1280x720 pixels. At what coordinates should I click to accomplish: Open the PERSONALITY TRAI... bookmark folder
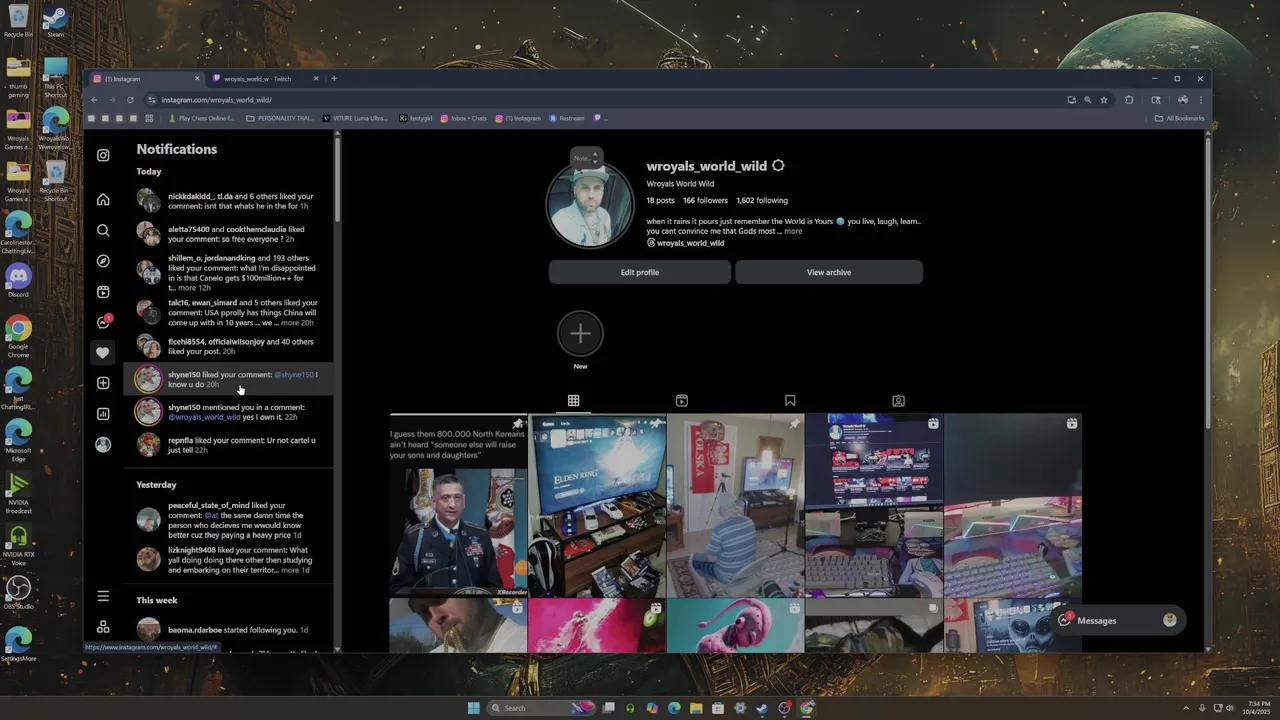point(280,118)
